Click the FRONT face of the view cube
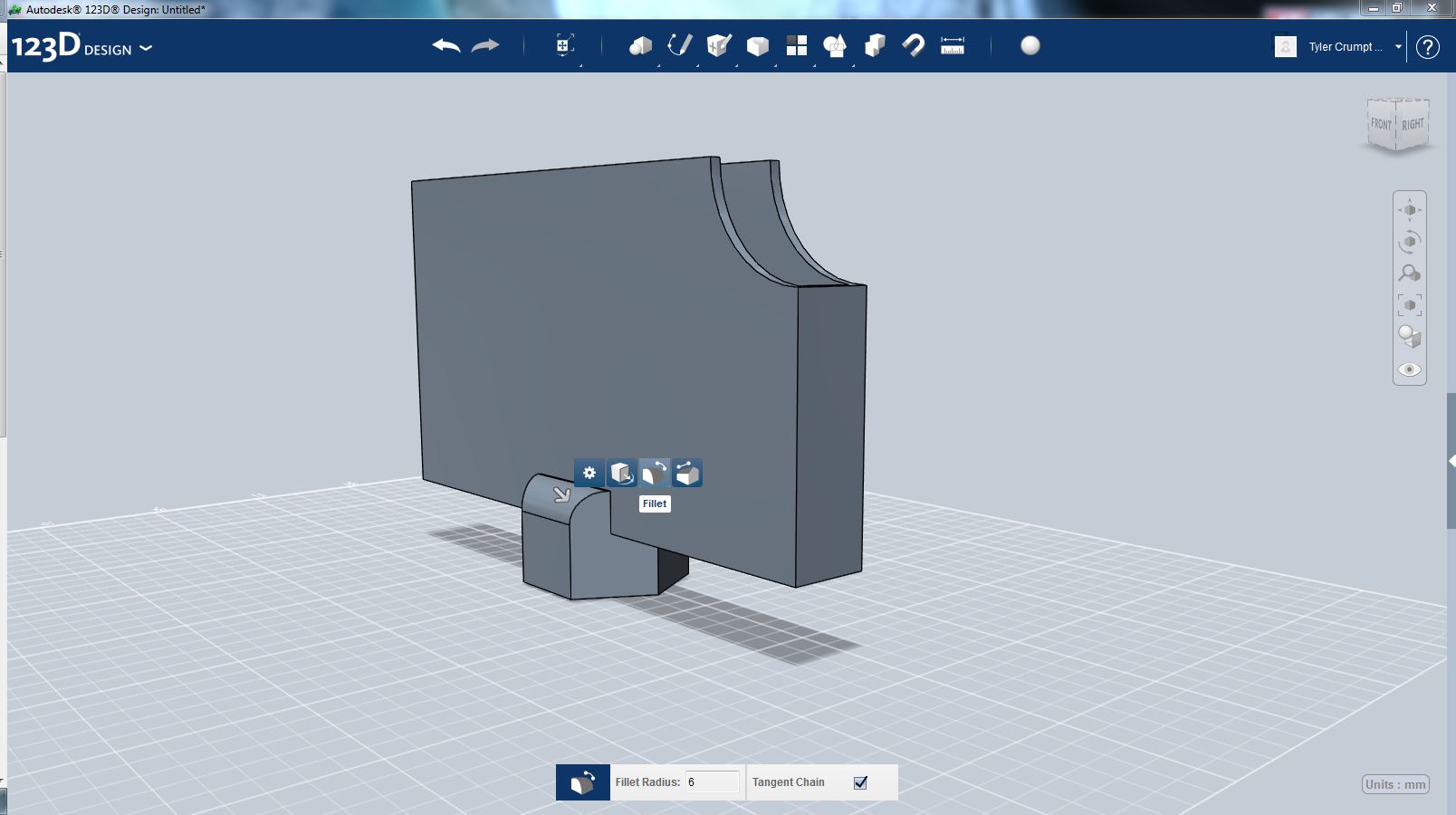1456x815 pixels. pos(1381,124)
